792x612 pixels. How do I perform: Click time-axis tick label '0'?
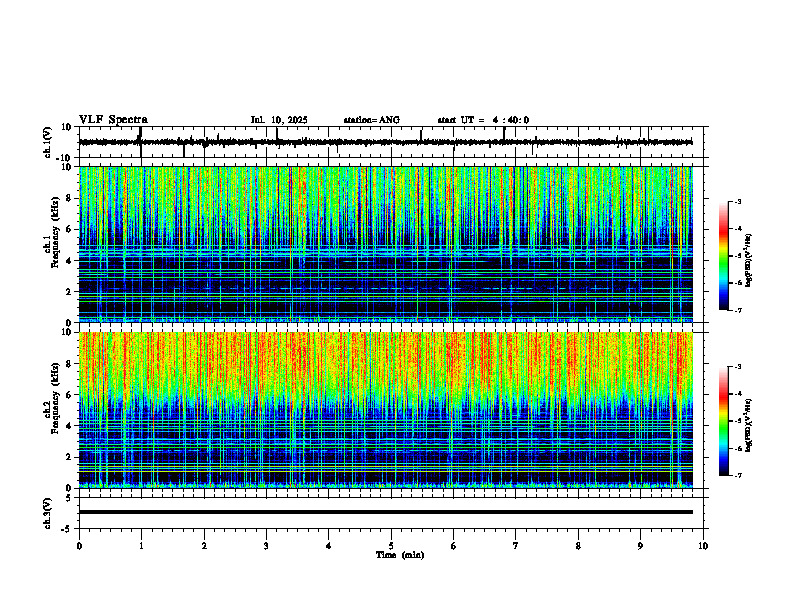tap(79, 546)
